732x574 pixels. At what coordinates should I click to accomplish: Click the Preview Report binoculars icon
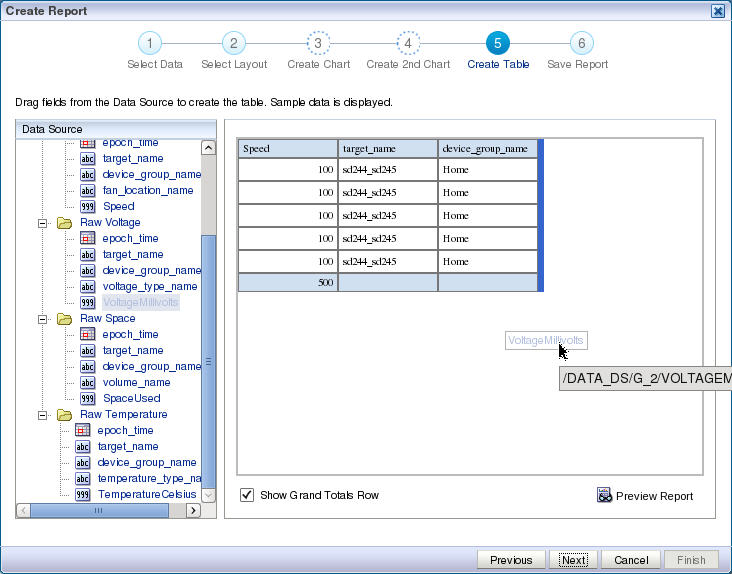pos(605,495)
